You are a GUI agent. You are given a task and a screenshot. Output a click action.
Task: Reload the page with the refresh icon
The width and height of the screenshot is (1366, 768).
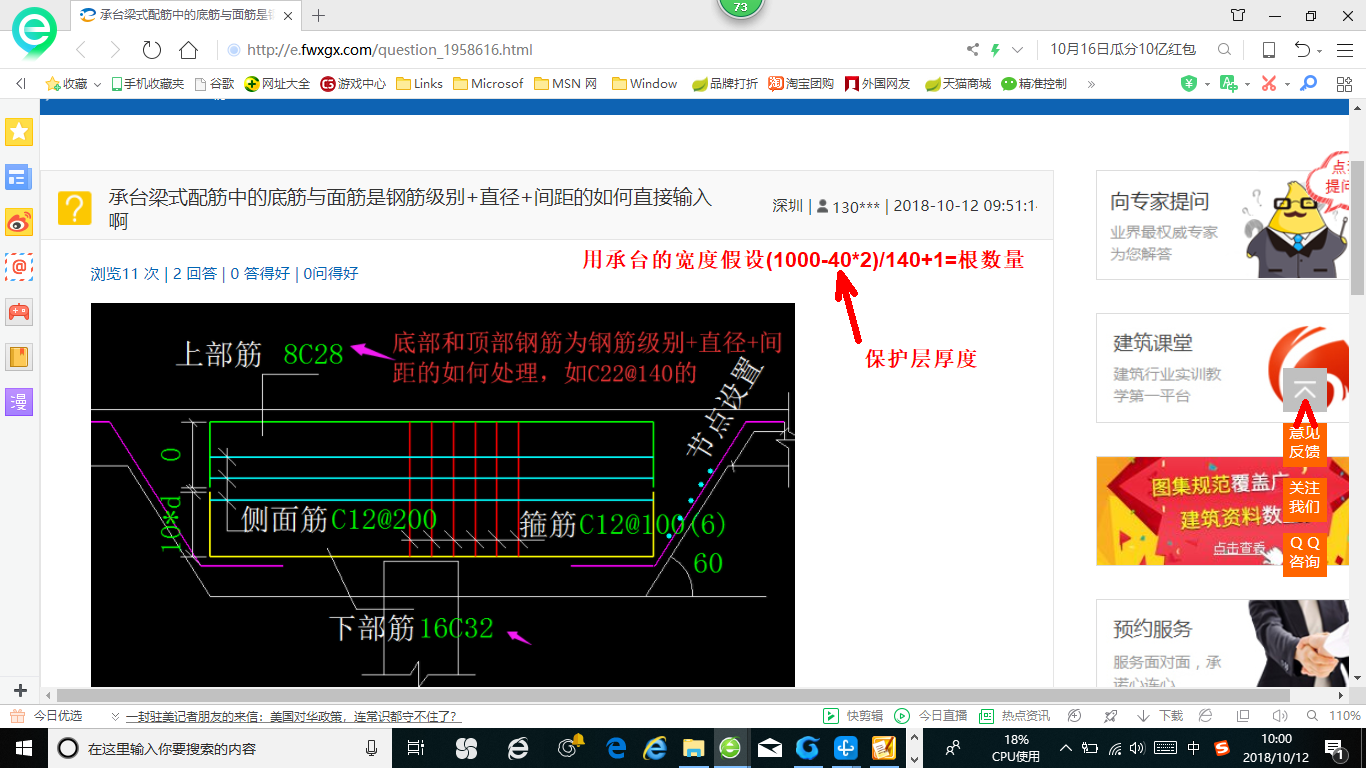[x=152, y=50]
